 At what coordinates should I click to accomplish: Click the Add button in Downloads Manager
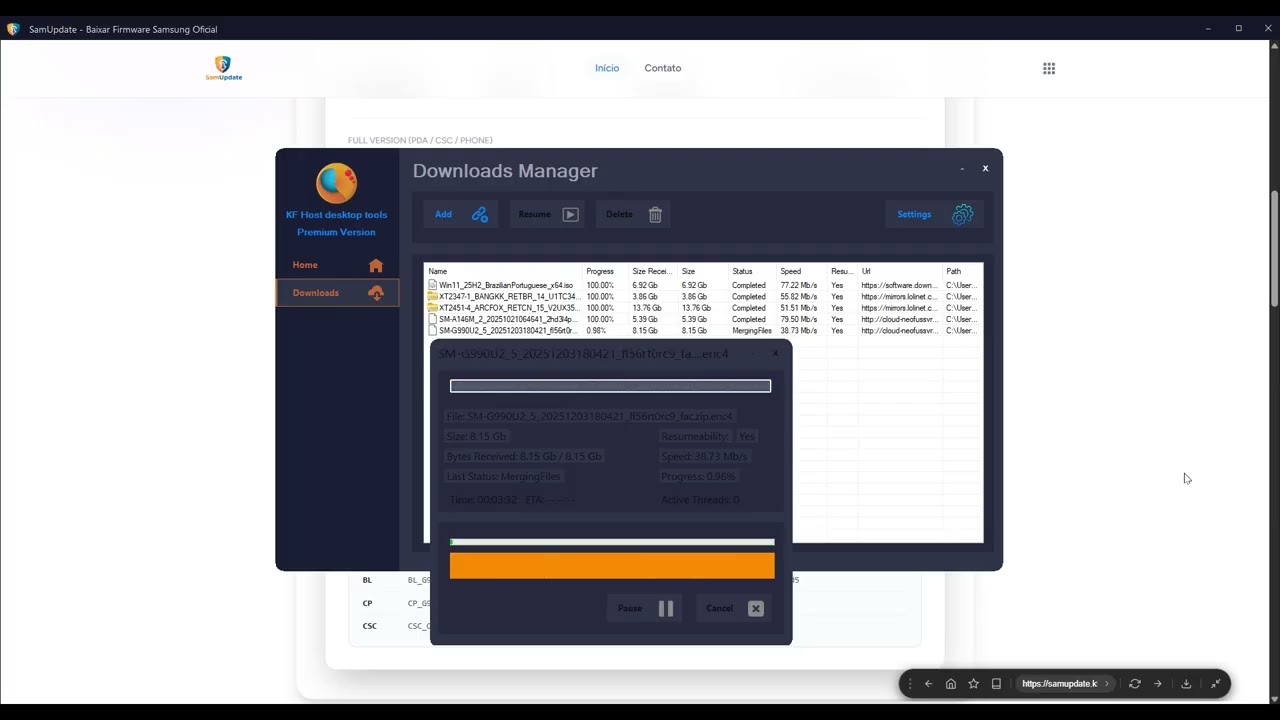click(461, 214)
